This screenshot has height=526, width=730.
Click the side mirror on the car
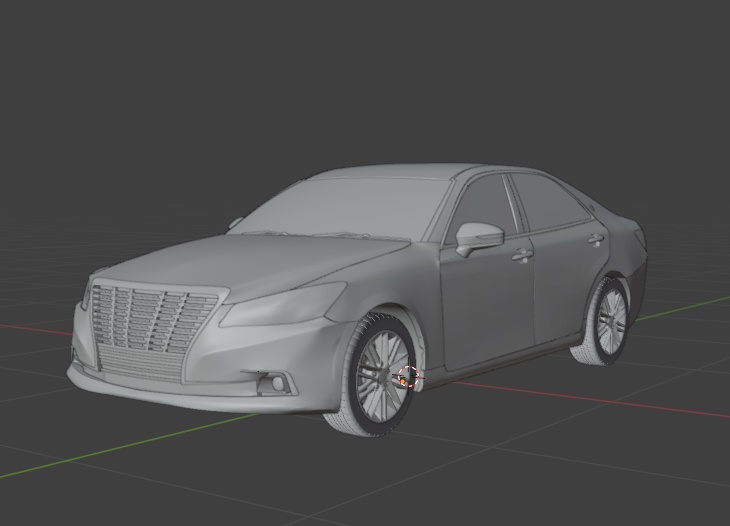click(479, 238)
